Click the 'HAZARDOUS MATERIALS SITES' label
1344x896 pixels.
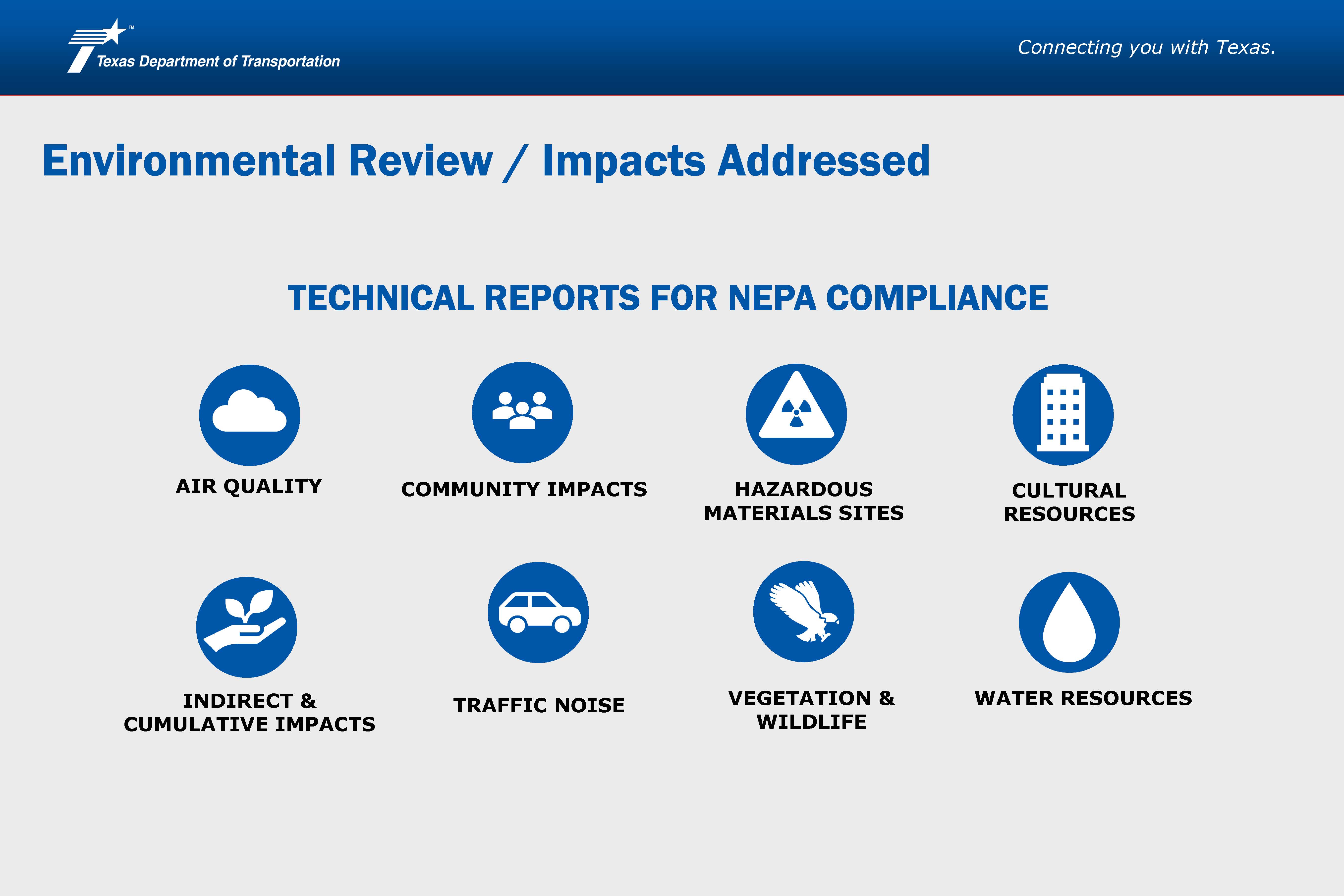point(804,501)
